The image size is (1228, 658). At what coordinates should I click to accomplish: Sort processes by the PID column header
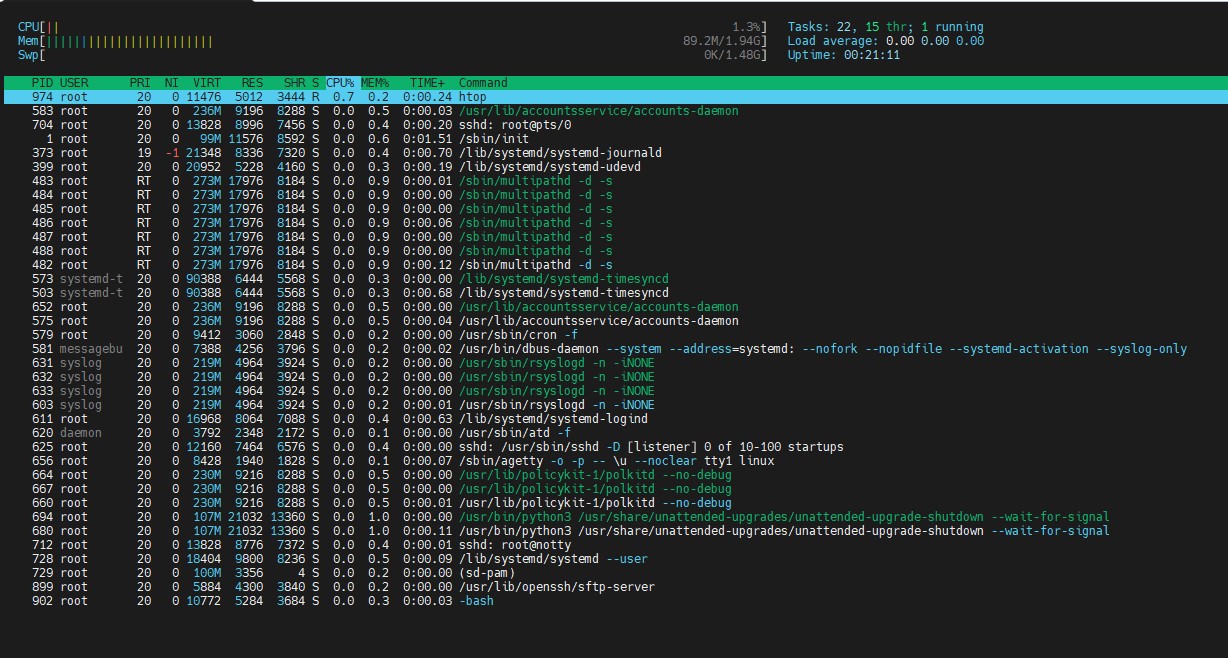(x=42, y=83)
